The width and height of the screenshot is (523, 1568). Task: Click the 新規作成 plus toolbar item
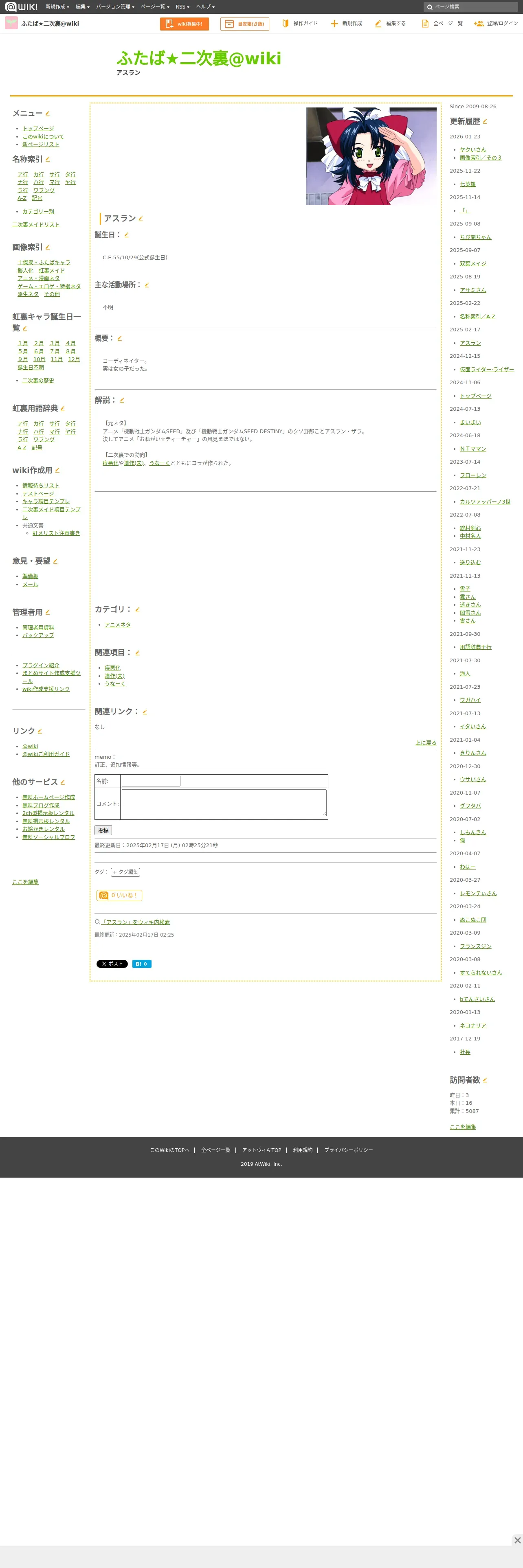346,24
